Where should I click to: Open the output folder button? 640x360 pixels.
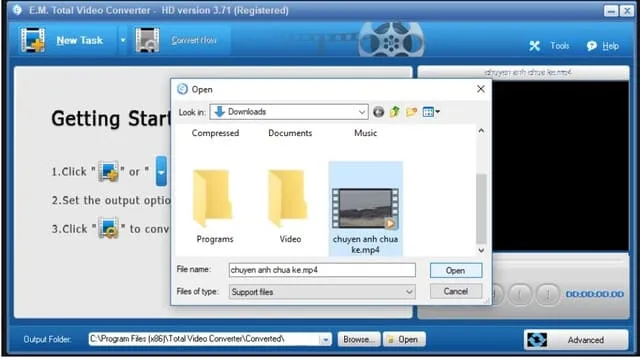coord(404,340)
